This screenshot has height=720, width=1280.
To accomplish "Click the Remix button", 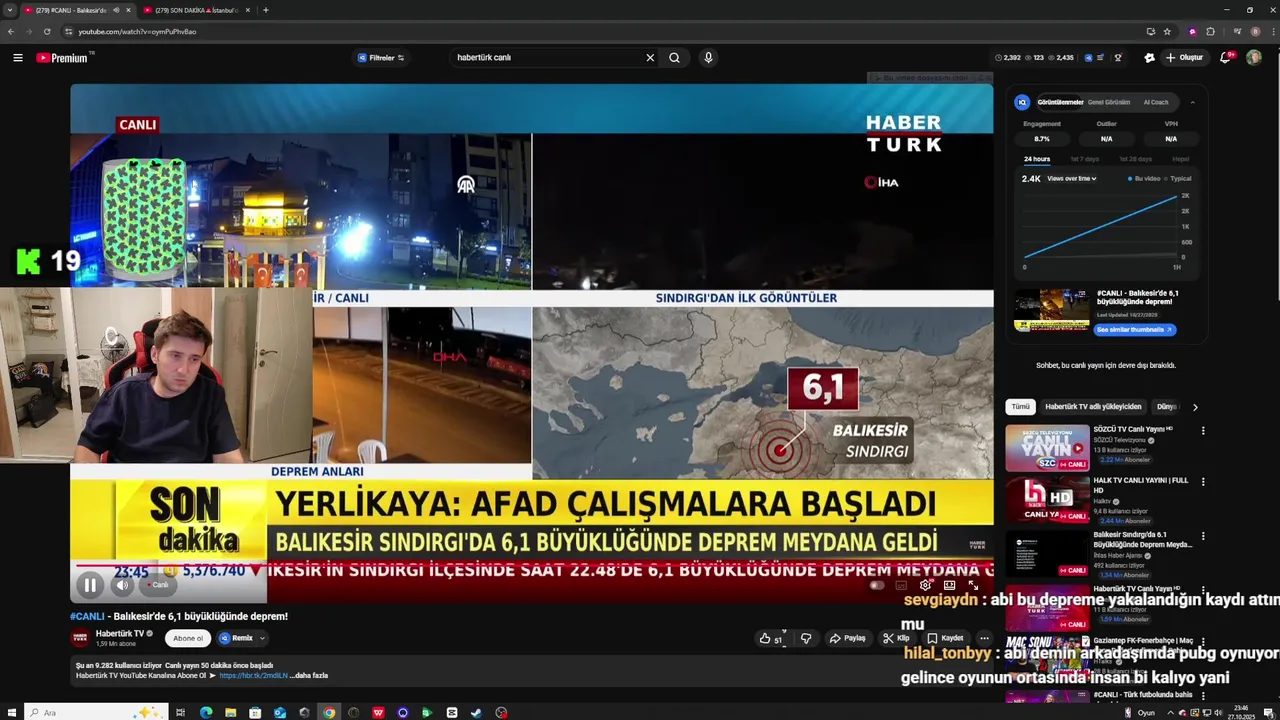I will pos(236,638).
